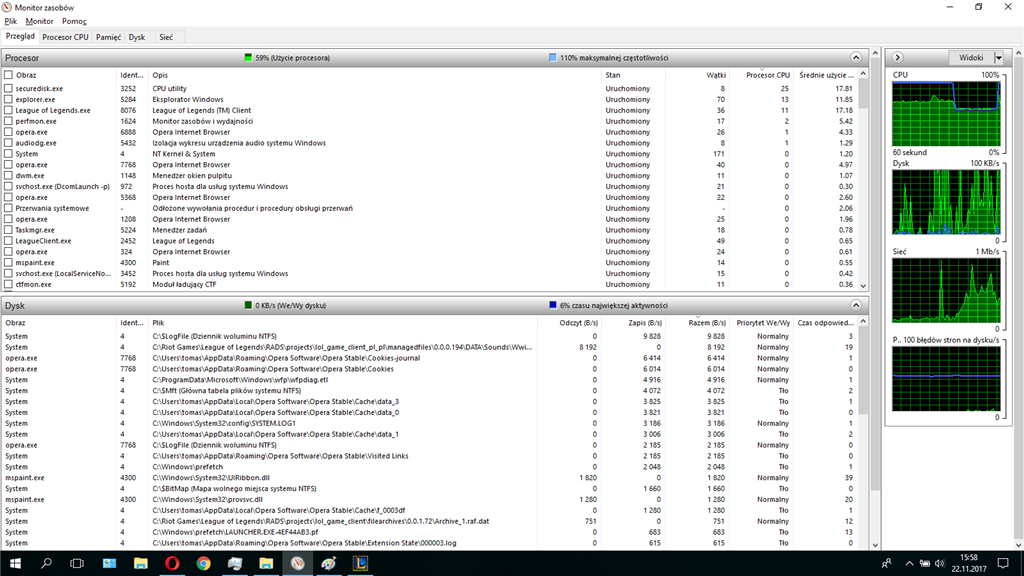This screenshot has width=1024, height=576.
Task: Collapse the Dysk section
Action: [856, 305]
